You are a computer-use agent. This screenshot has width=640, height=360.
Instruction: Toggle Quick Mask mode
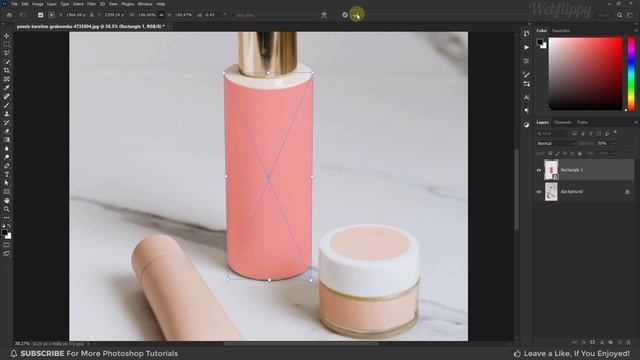pos(7,245)
